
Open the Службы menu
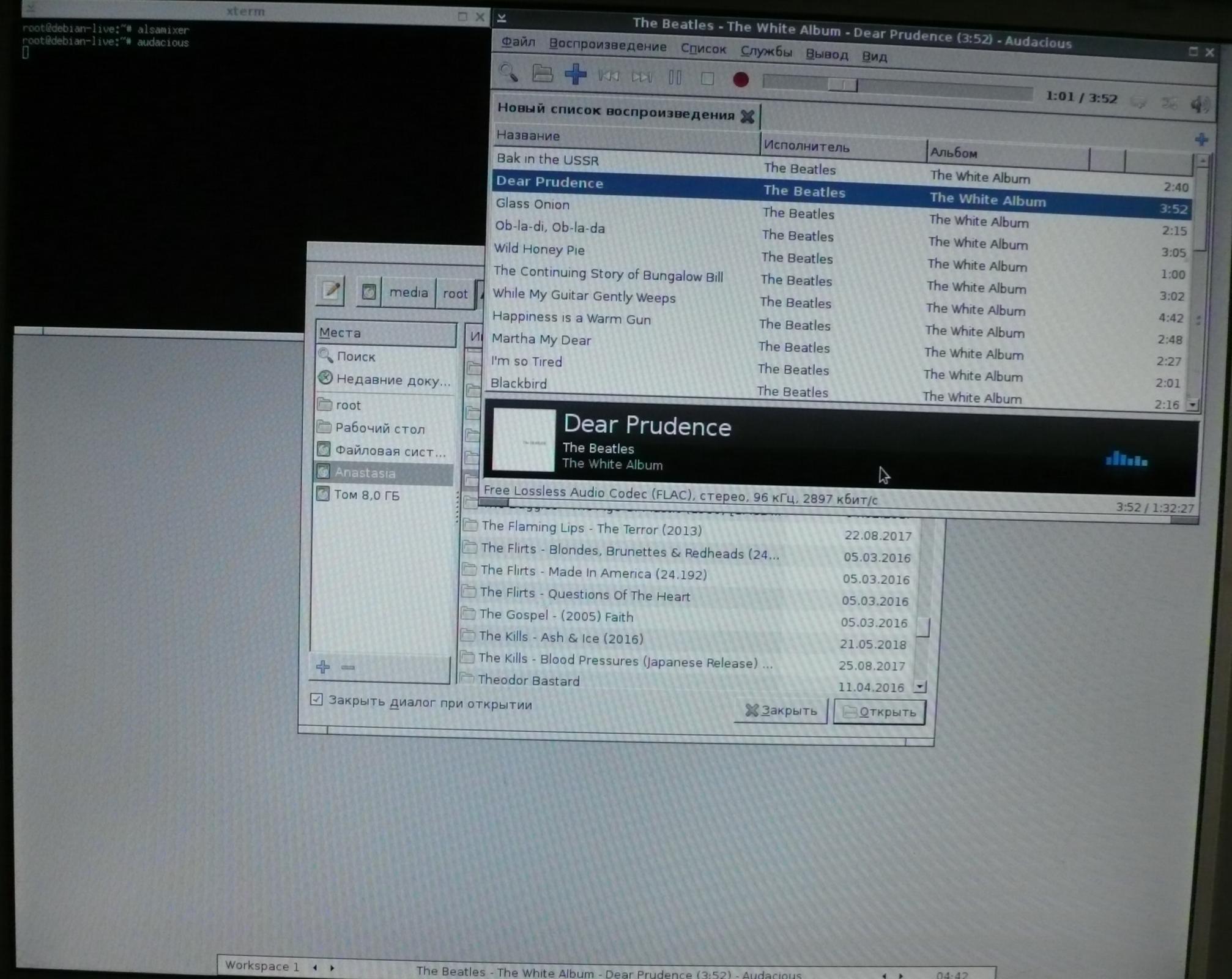pyautogui.click(x=766, y=51)
